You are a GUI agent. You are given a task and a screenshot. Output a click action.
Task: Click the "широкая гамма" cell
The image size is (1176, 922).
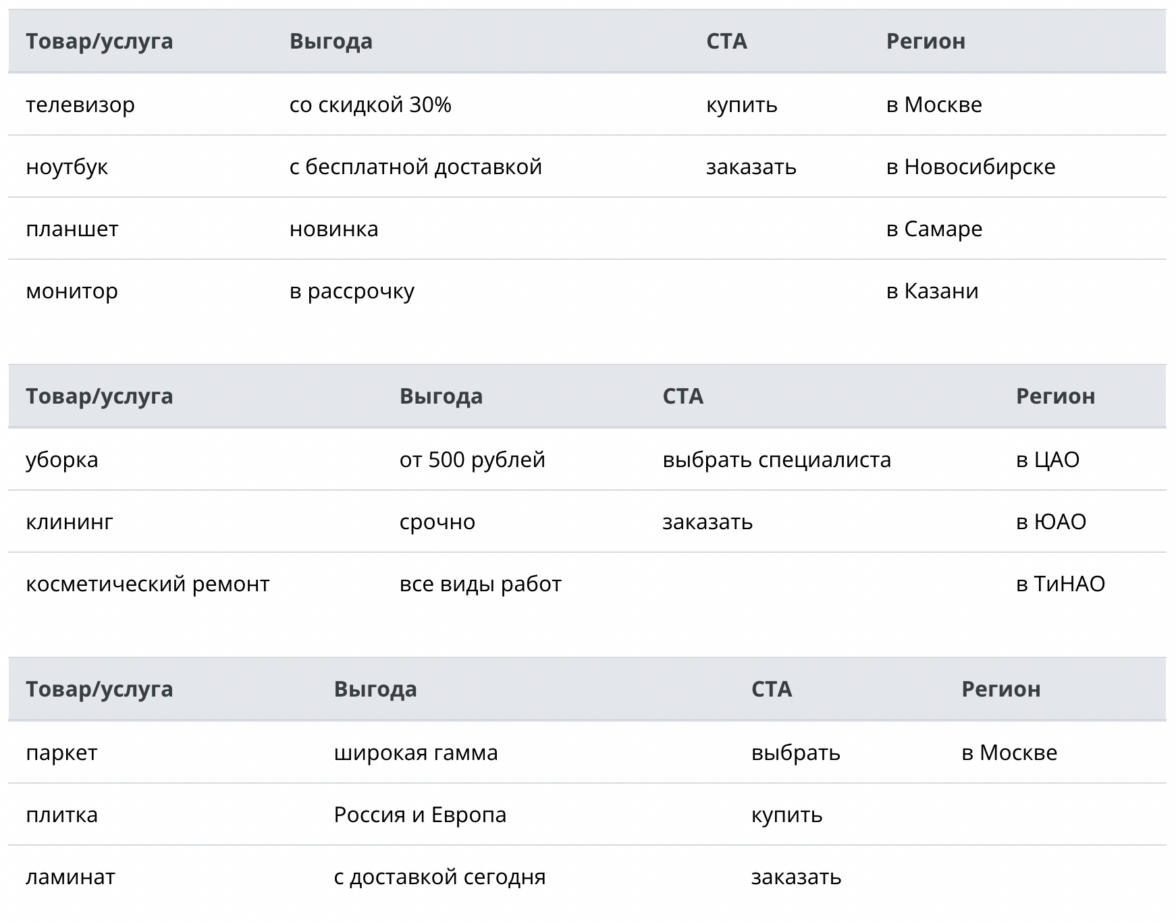[x=416, y=753]
